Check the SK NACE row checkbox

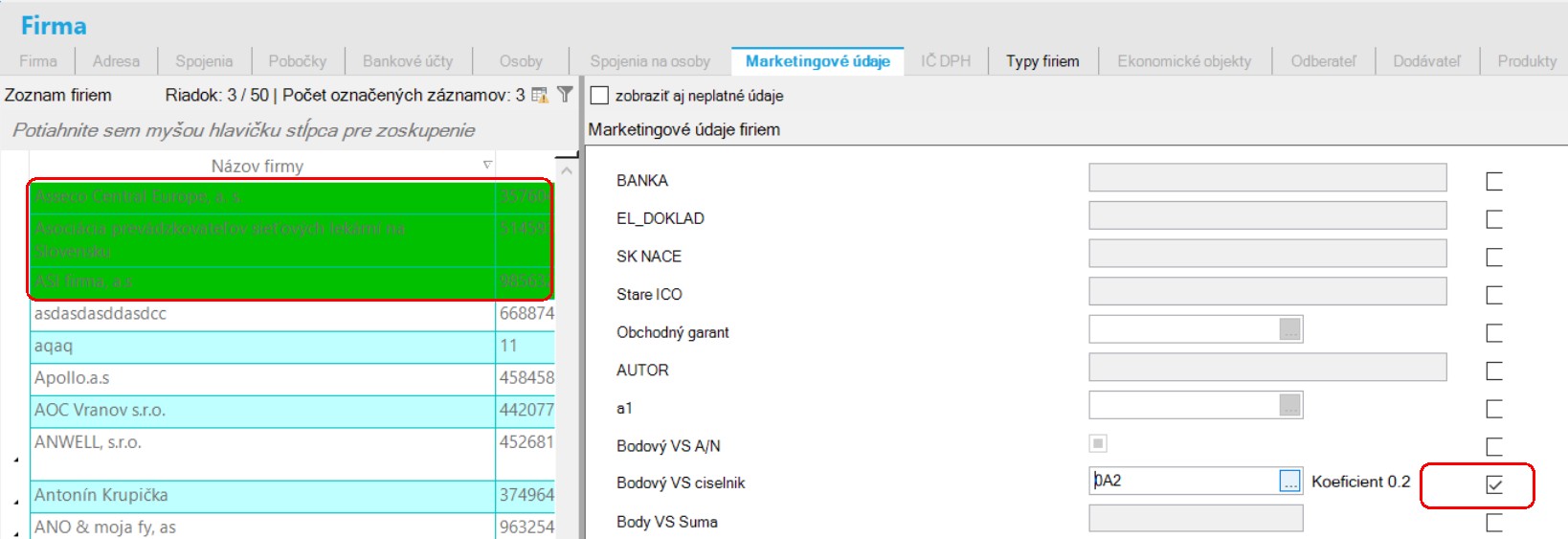pyautogui.click(x=1493, y=257)
